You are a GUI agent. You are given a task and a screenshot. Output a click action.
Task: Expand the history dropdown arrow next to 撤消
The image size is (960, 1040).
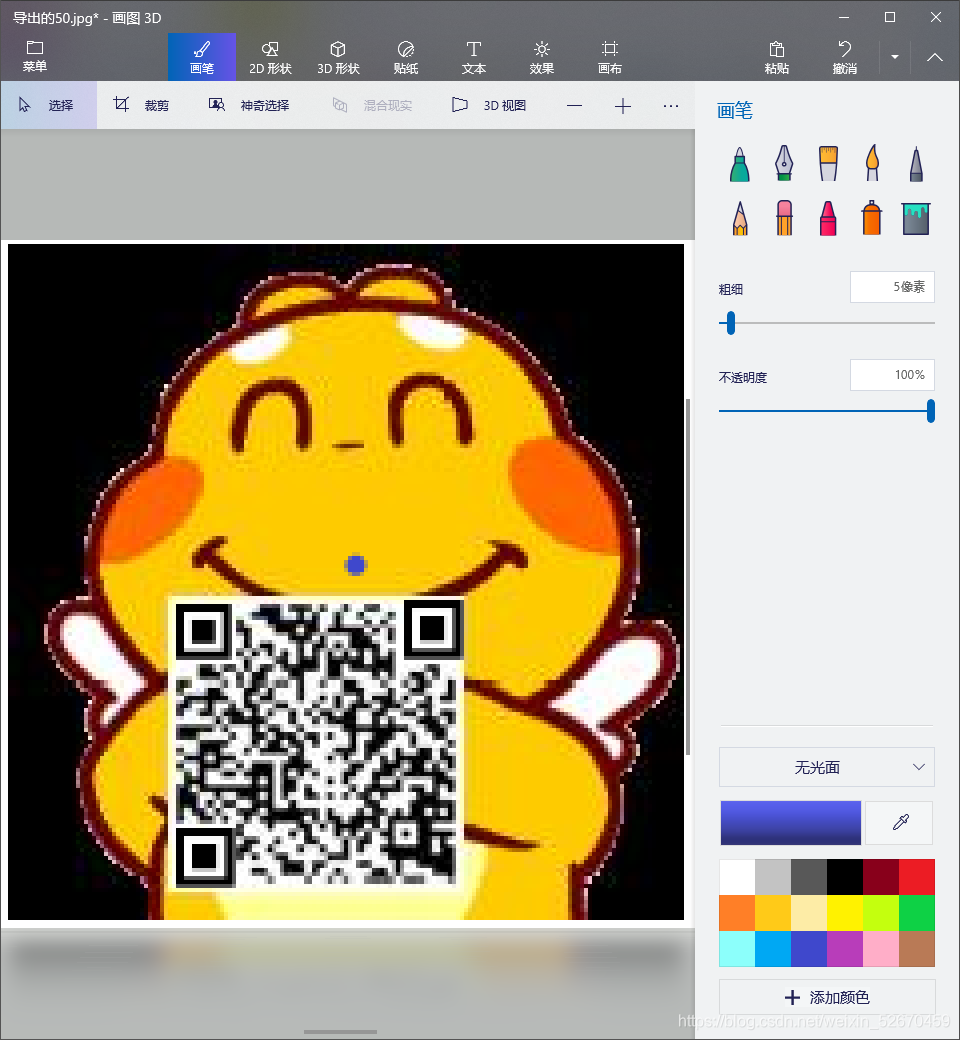coord(894,57)
